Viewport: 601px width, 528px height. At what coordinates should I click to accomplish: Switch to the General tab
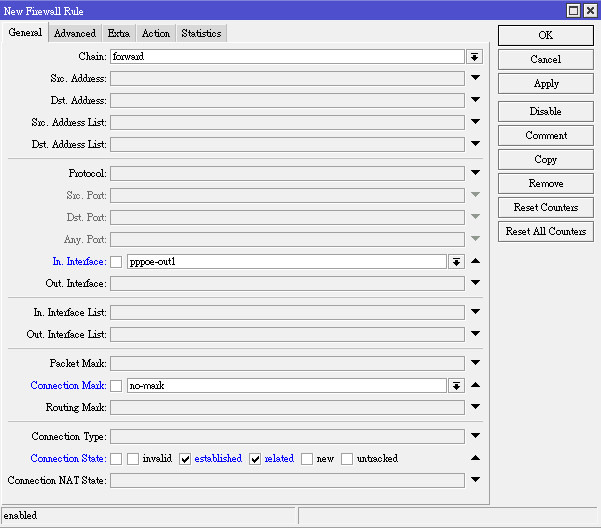(x=25, y=33)
